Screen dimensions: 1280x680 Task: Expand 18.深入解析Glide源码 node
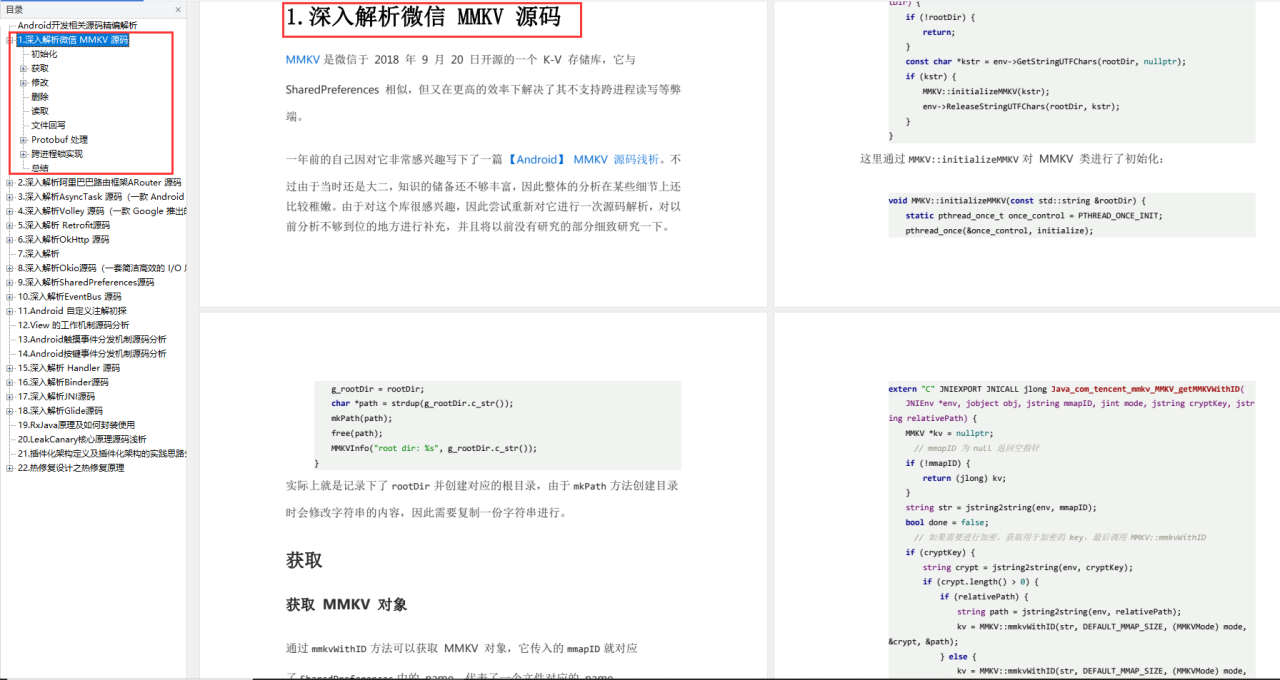[10, 410]
